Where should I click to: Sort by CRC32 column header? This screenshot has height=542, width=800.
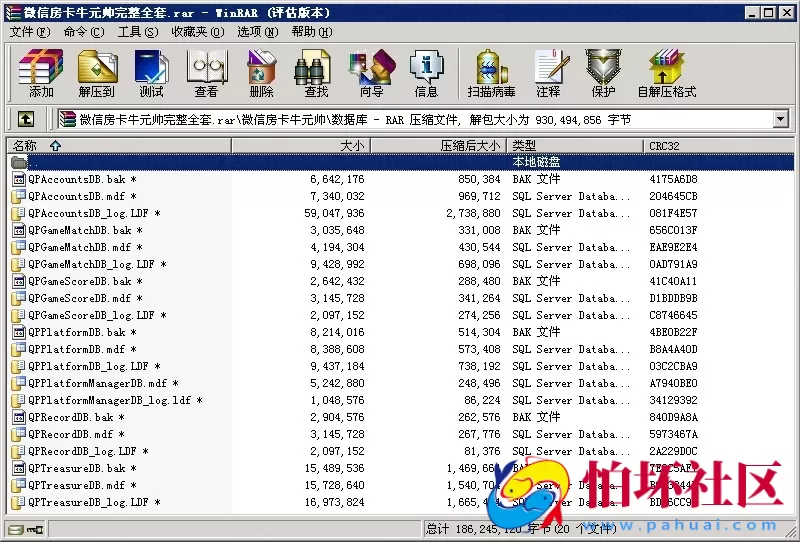point(718,145)
